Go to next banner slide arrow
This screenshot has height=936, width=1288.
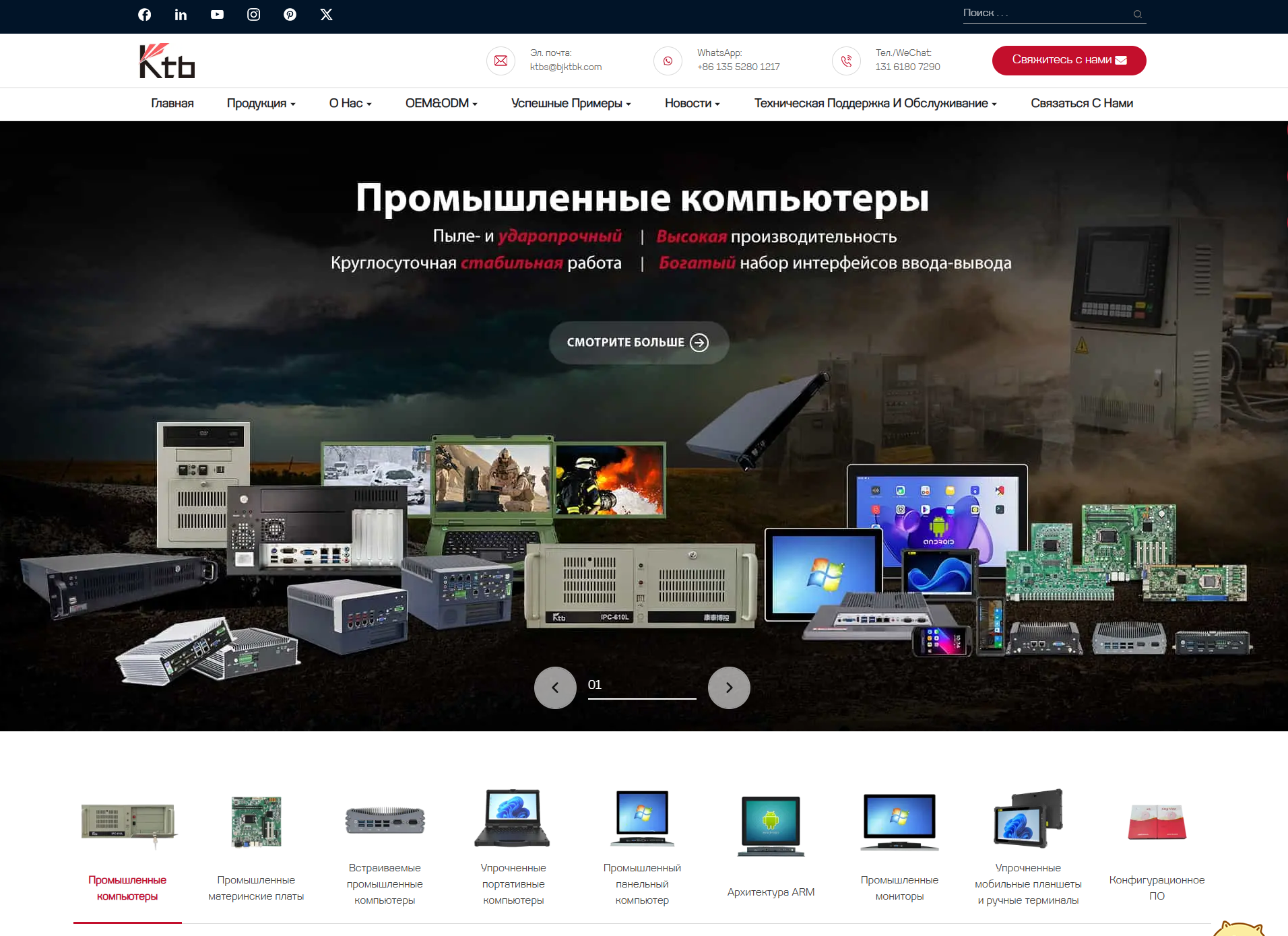(729, 688)
